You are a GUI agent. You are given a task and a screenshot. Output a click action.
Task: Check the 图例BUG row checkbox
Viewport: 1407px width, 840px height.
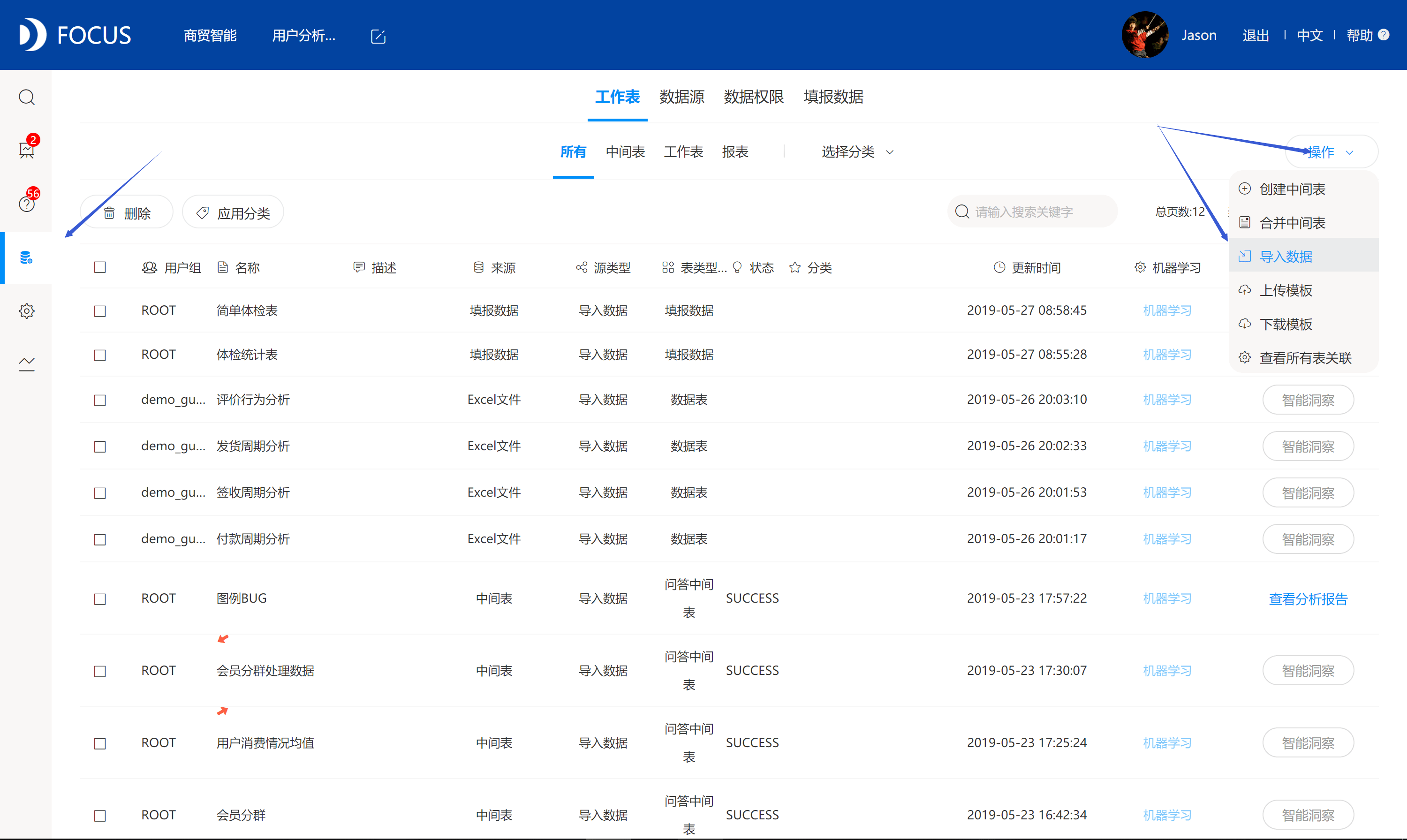tap(100, 599)
